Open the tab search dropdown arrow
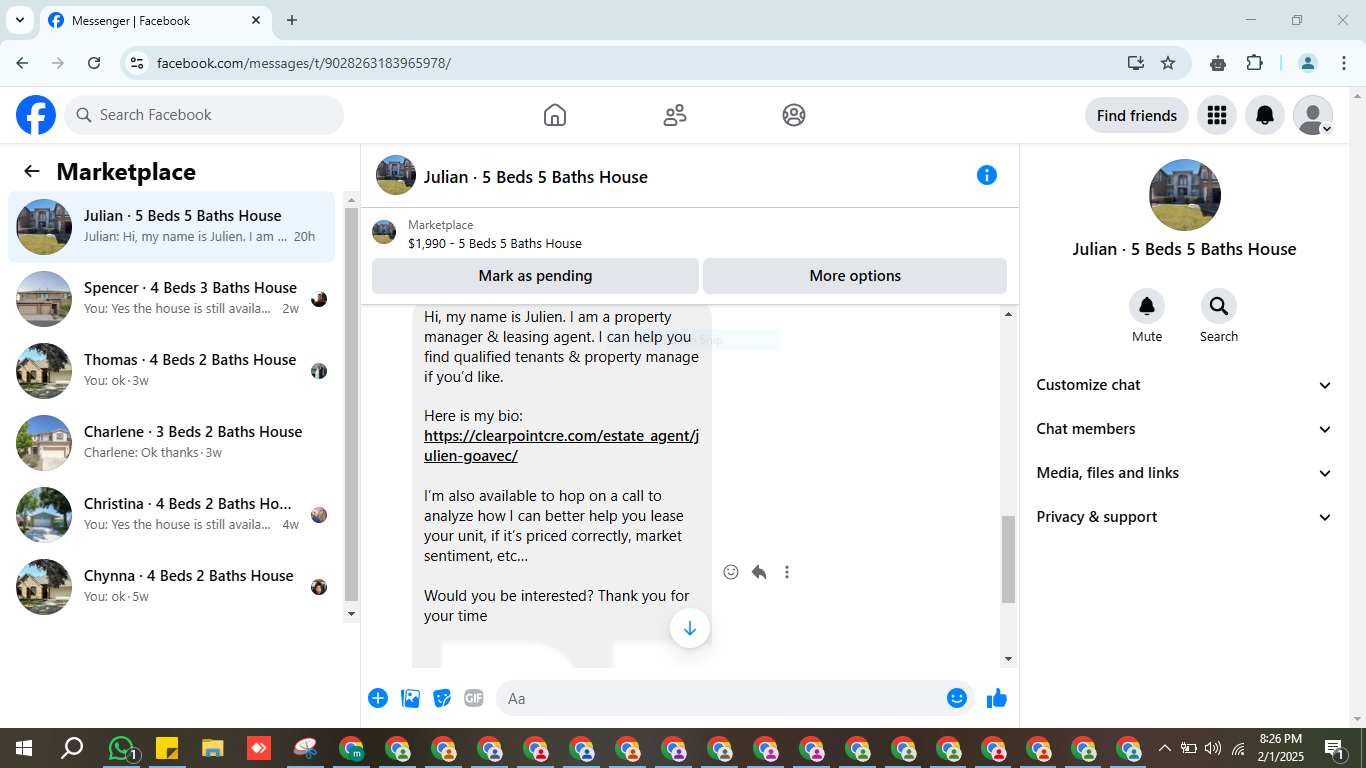 20,20
